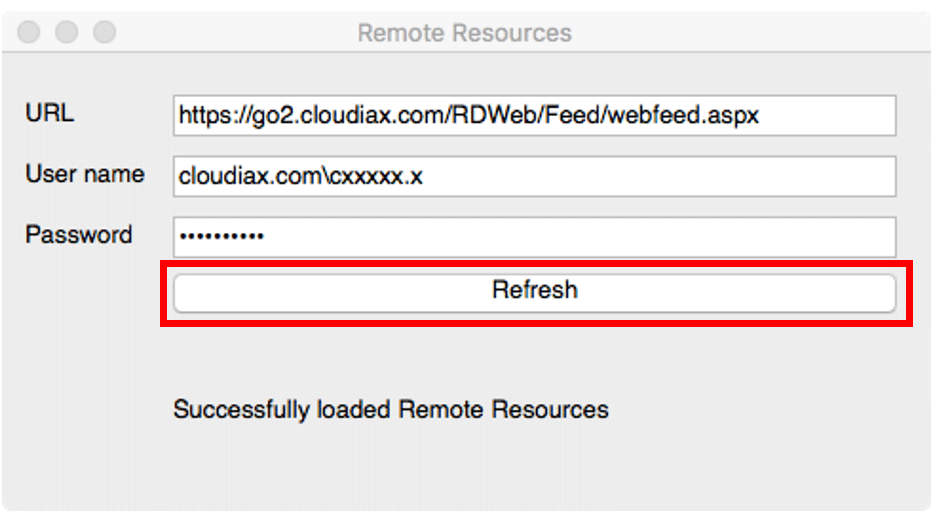Click cloudiax.com domain in User name field
This screenshot has width=938, height=527.
point(251,176)
